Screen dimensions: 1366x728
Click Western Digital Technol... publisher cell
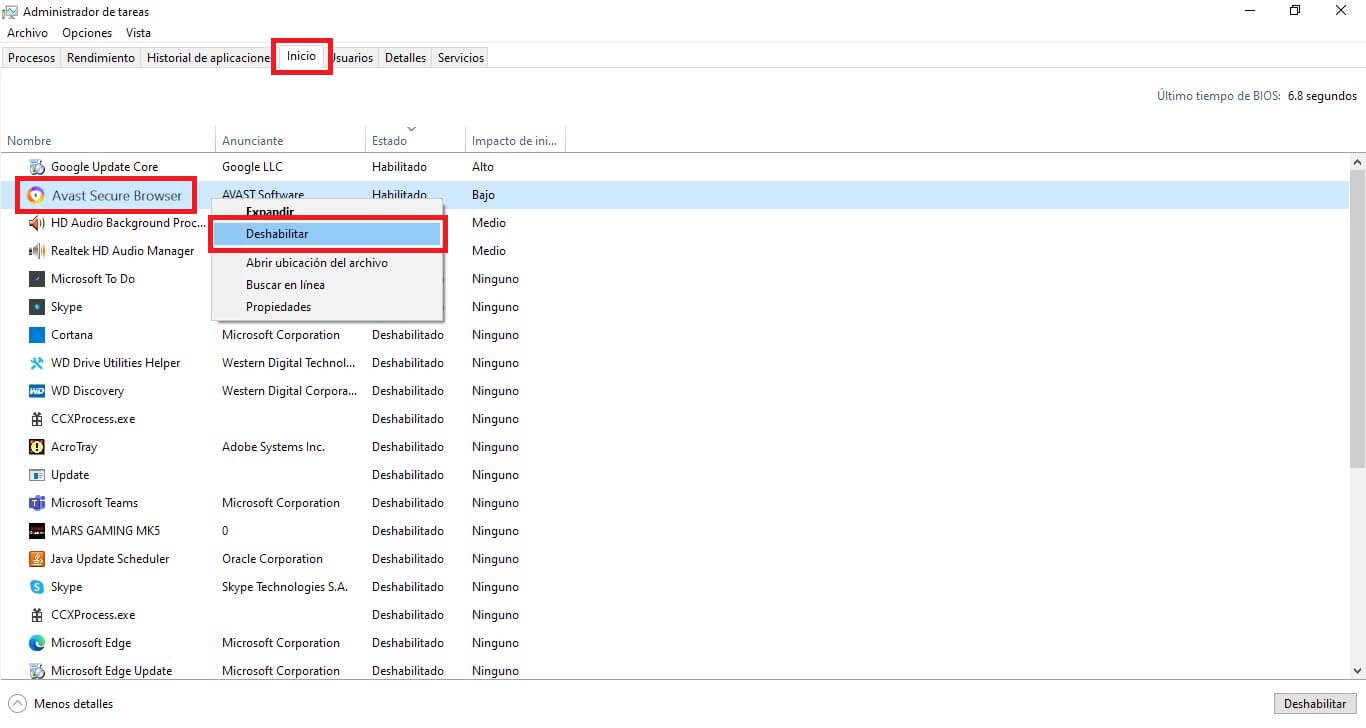tap(288, 363)
